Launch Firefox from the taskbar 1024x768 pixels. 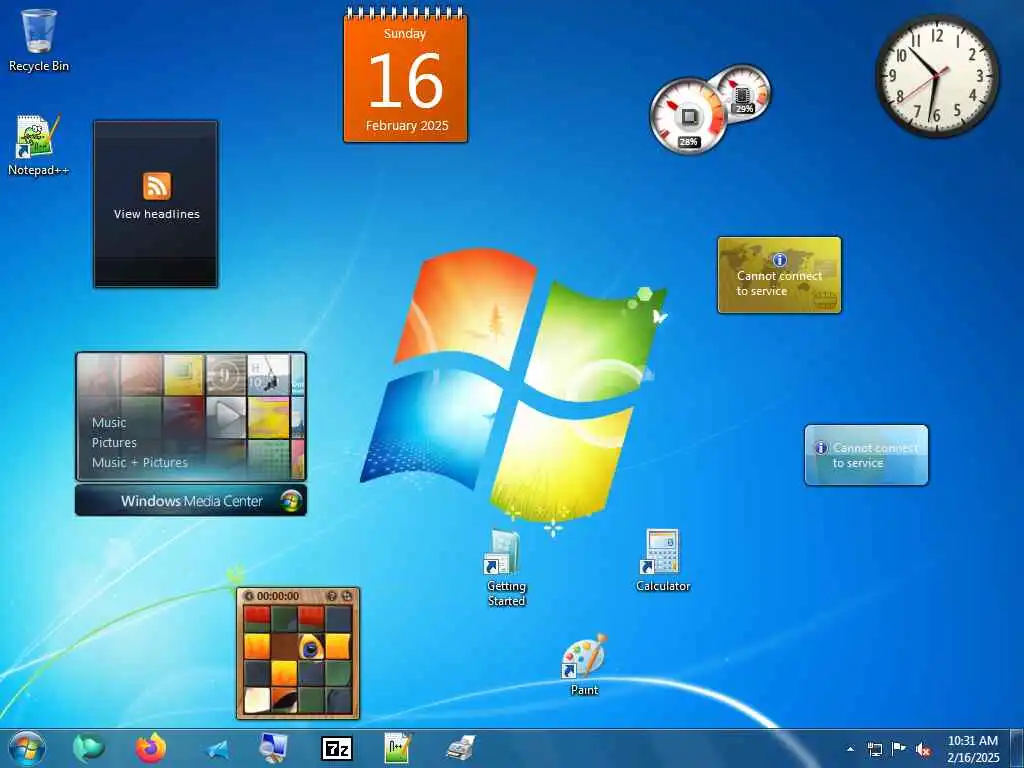point(150,748)
